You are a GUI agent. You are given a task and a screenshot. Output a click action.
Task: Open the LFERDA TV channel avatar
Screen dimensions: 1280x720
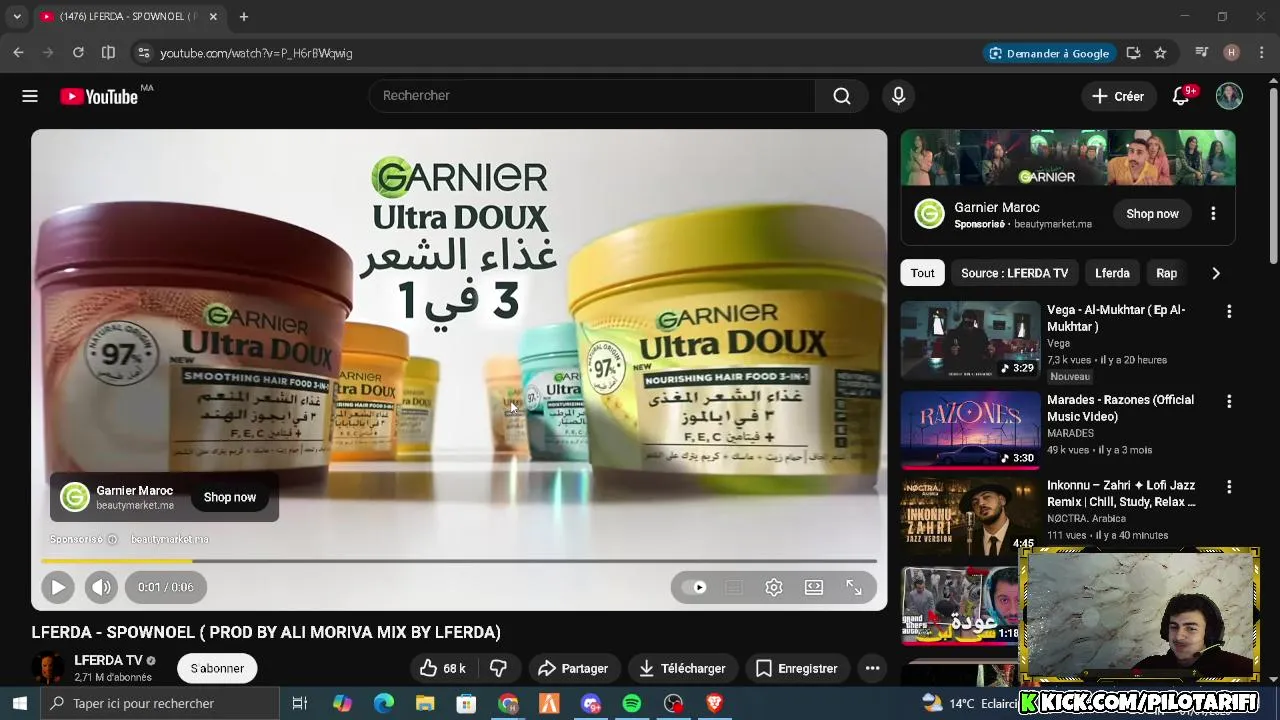[47, 668]
